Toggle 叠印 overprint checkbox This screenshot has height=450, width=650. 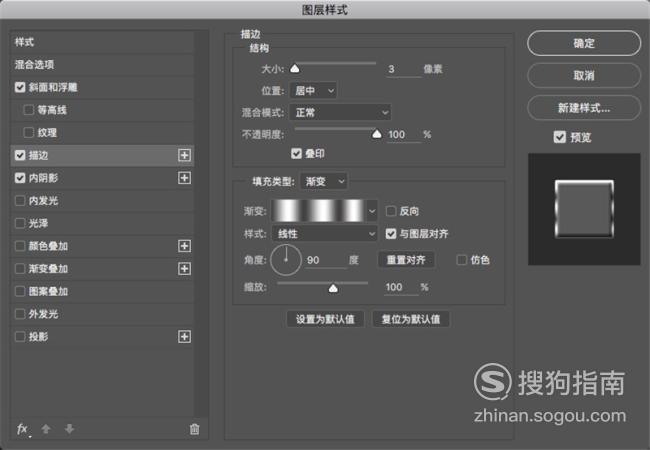296,154
